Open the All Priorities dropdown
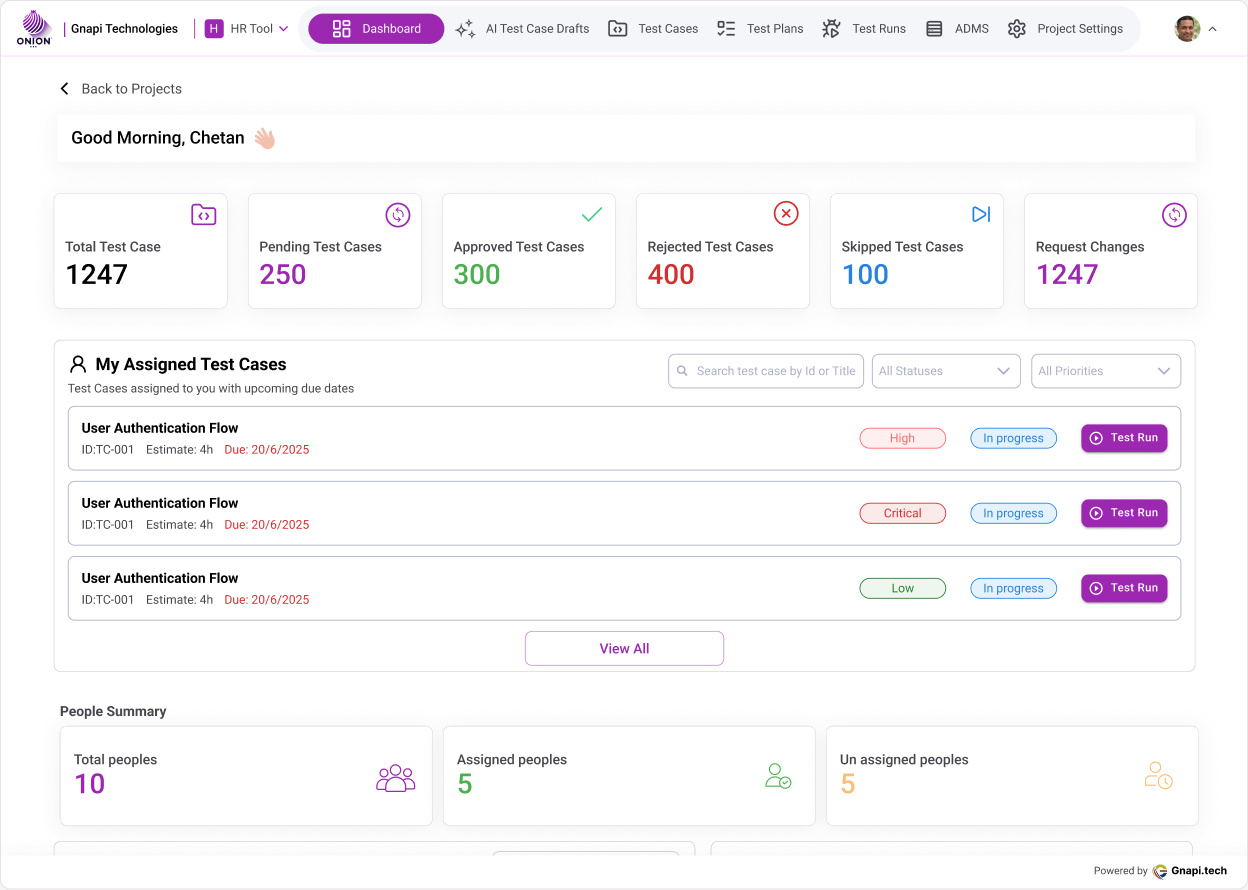The image size is (1248, 890). [x=1106, y=371]
